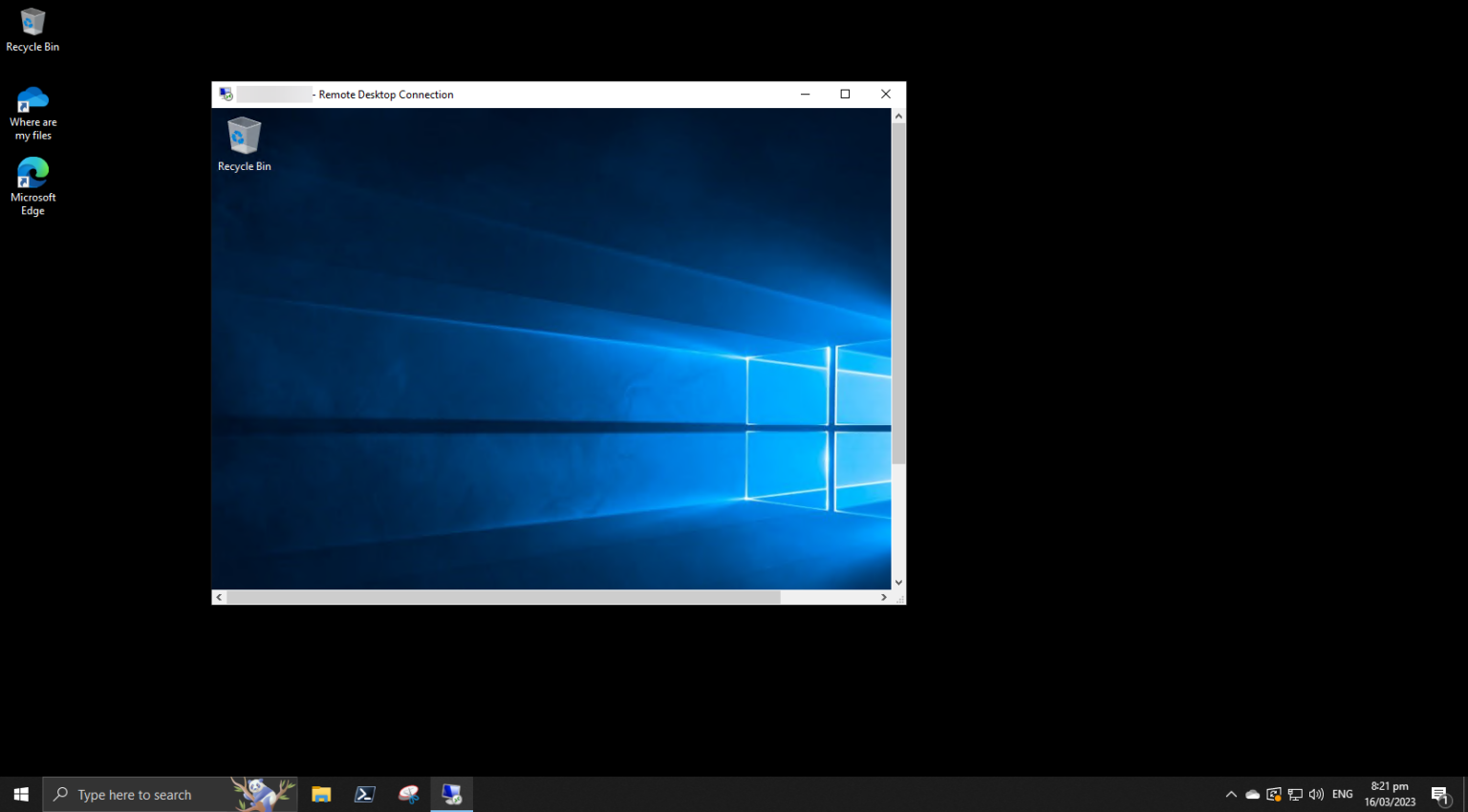
Task: Open the ENG language input selector
Action: [1342, 794]
